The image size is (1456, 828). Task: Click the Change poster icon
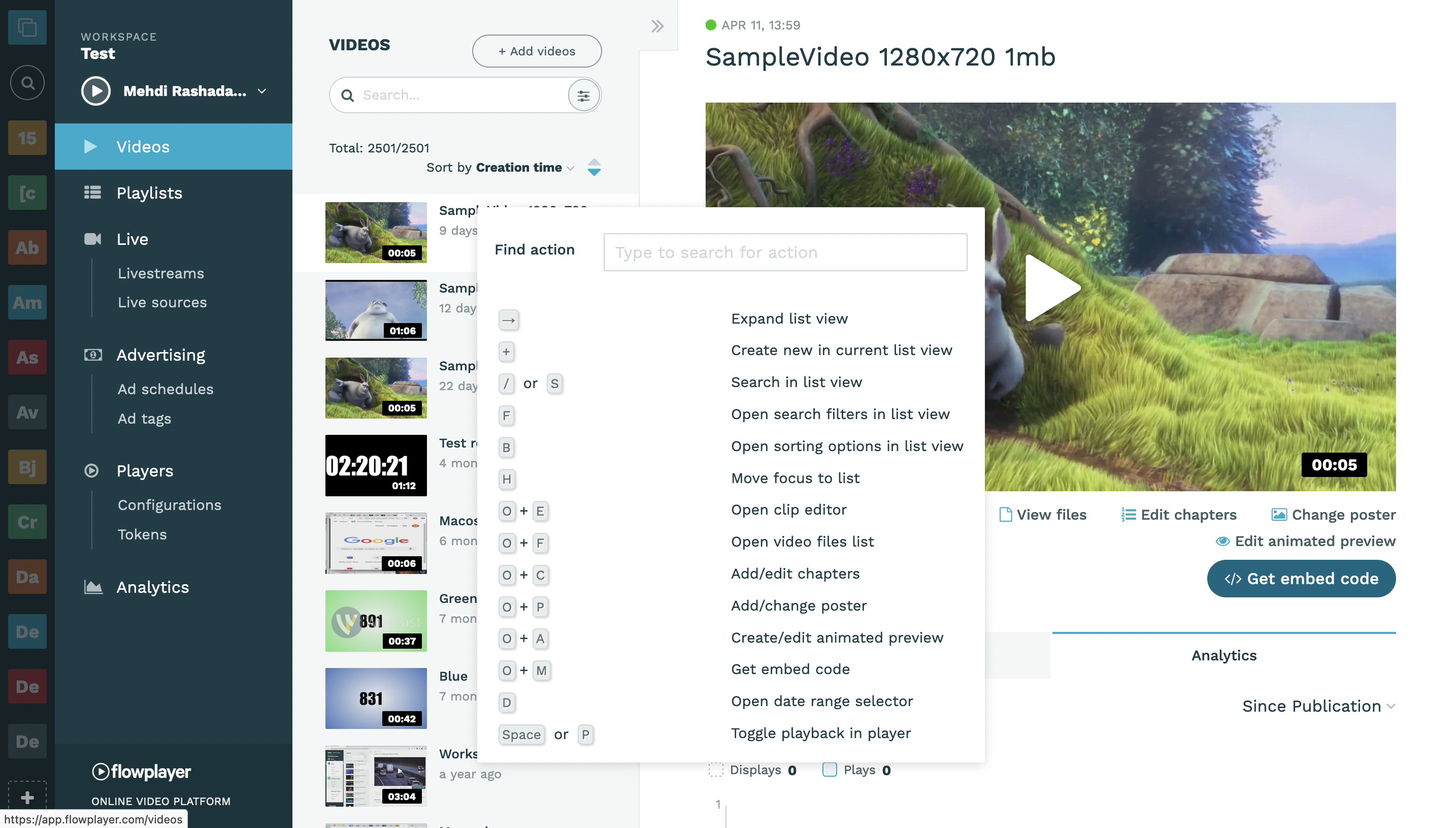(1278, 514)
